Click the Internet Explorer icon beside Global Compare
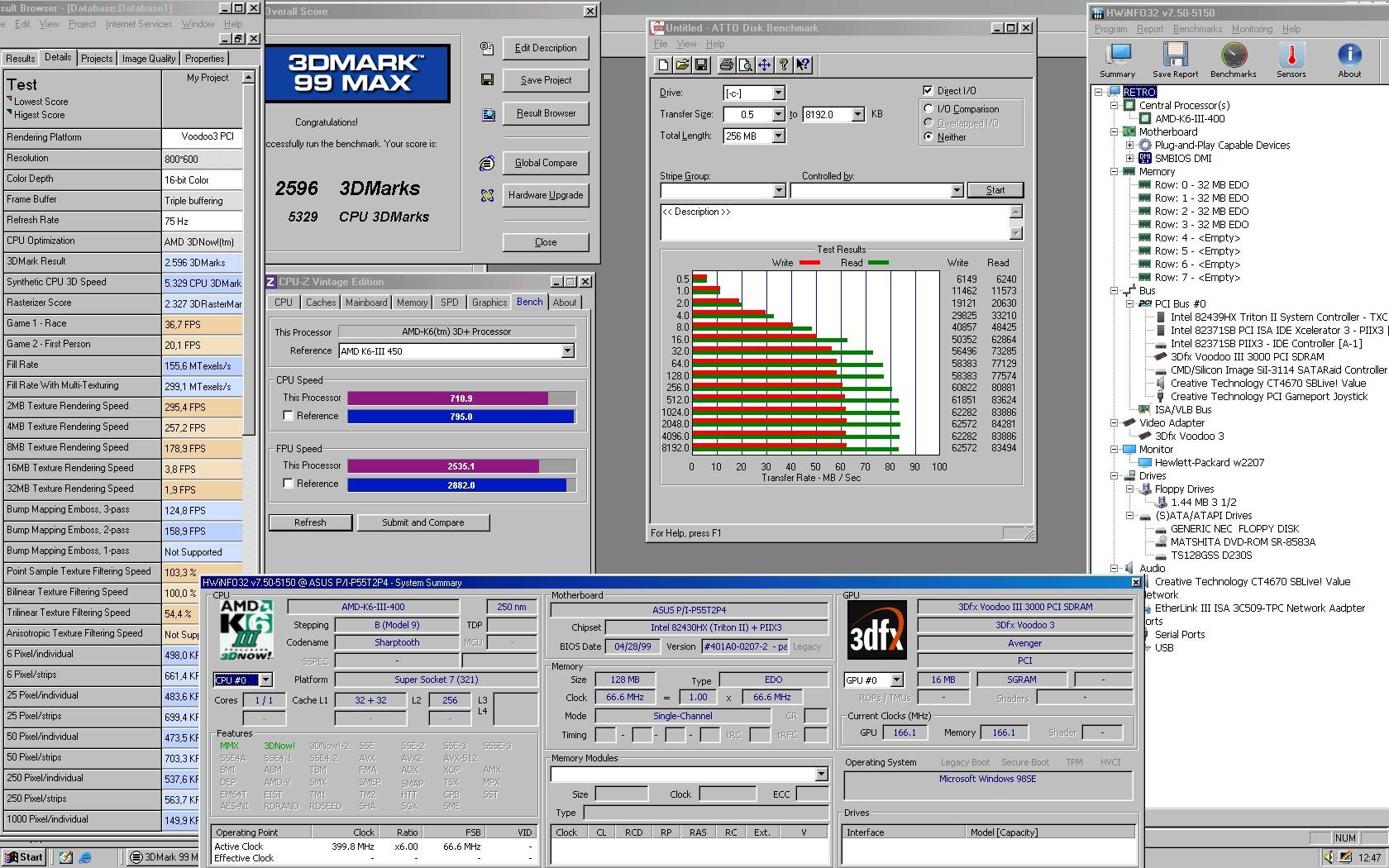The width and height of the screenshot is (1389, 868). (x=487, y=163)
